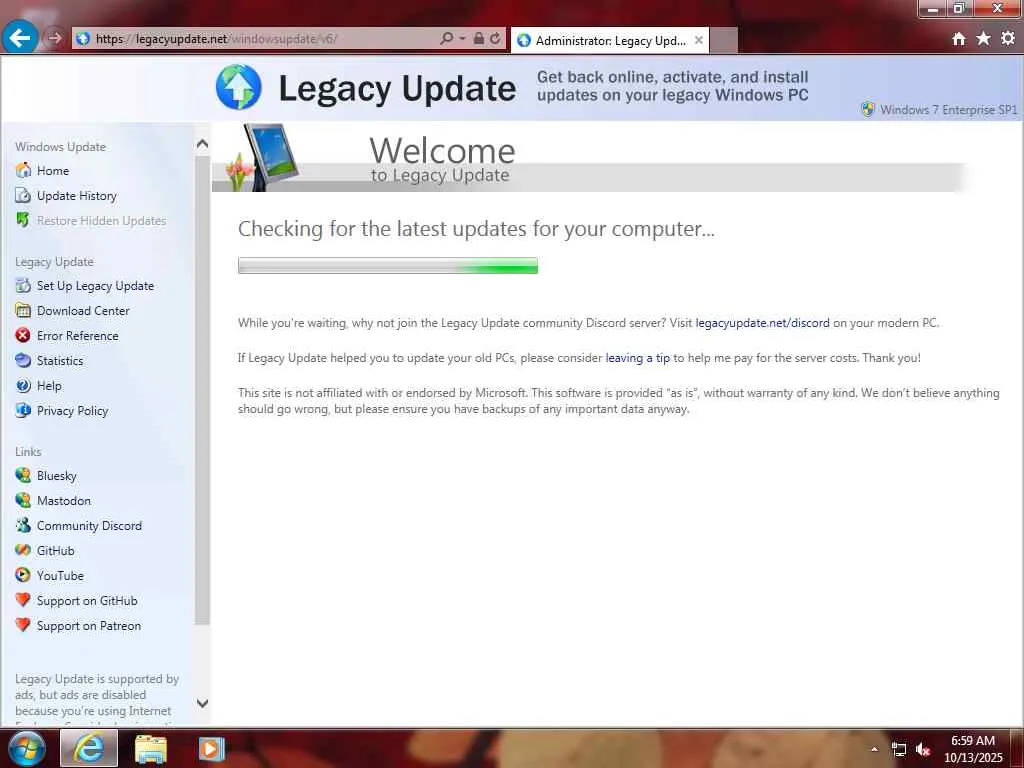Select the Administrator: Legacy Update tab

tap(610, 40)
